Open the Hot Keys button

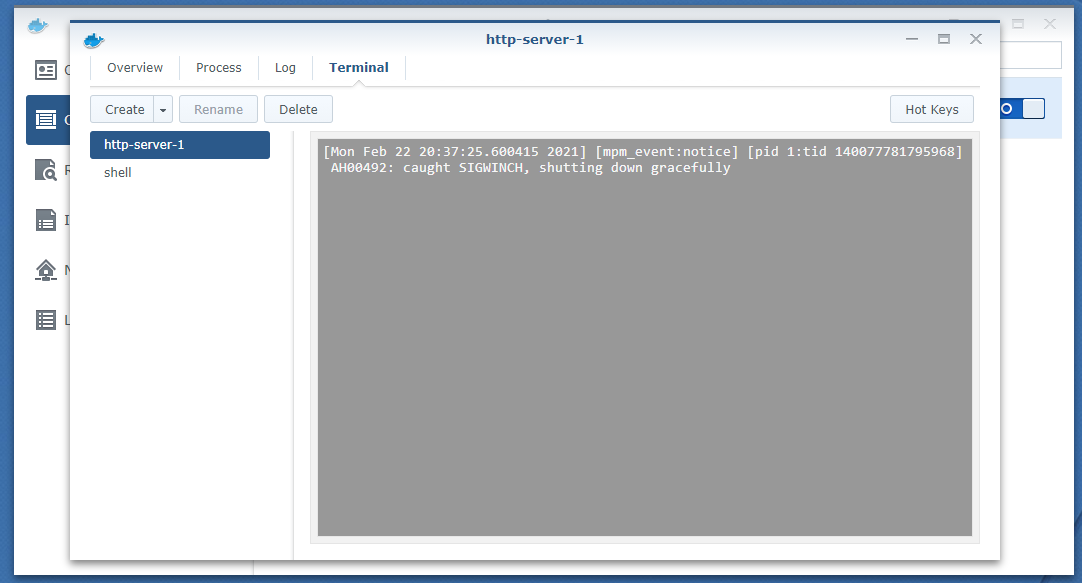coord(932,110)
